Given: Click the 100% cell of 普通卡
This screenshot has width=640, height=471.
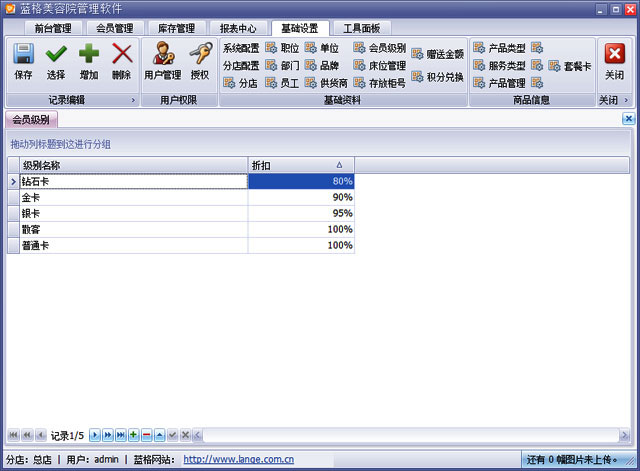Looking at the screenshot, I should [301, 245].
